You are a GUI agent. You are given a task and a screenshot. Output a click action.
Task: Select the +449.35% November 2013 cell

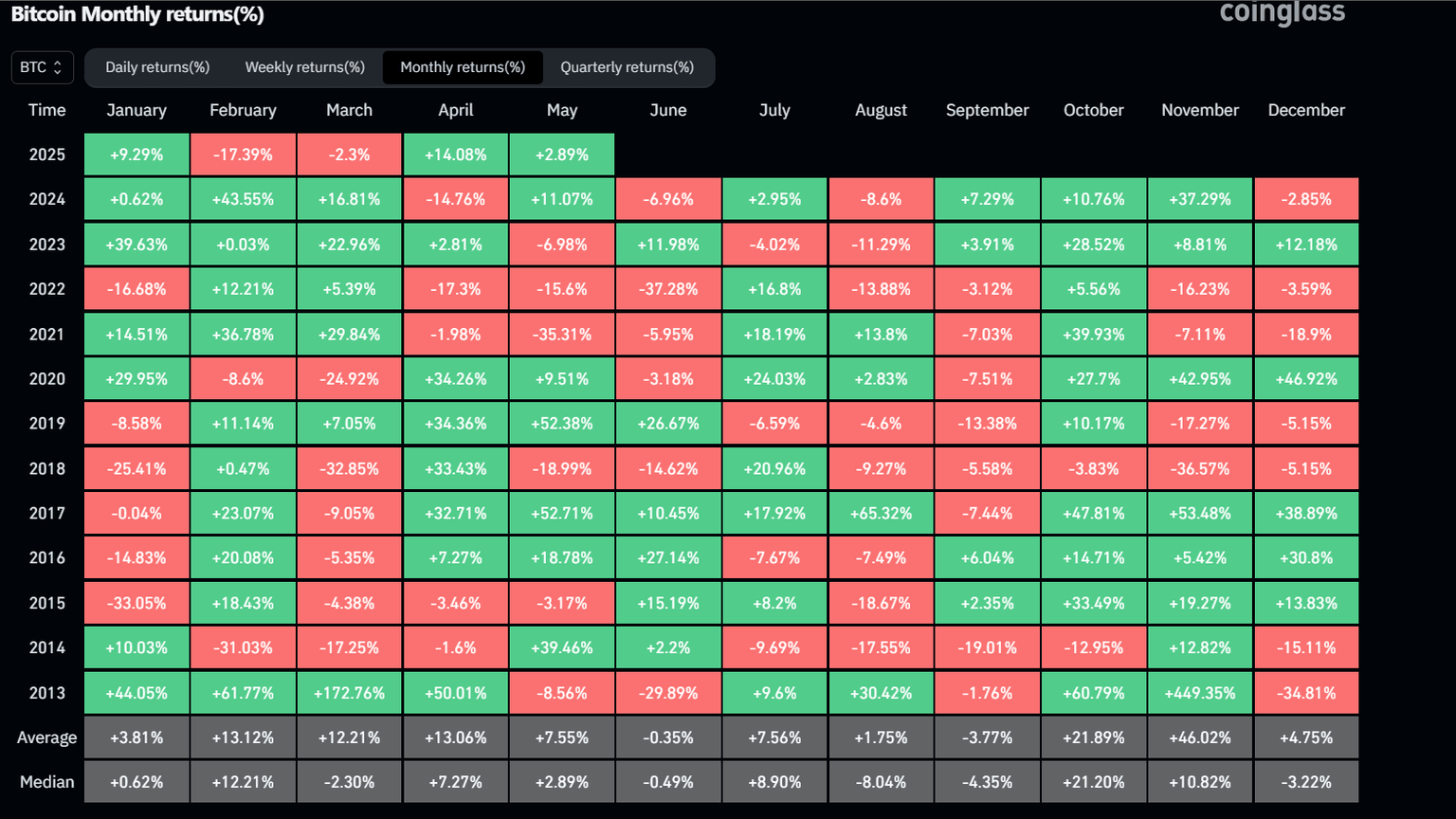click(x=1200, y=692)
